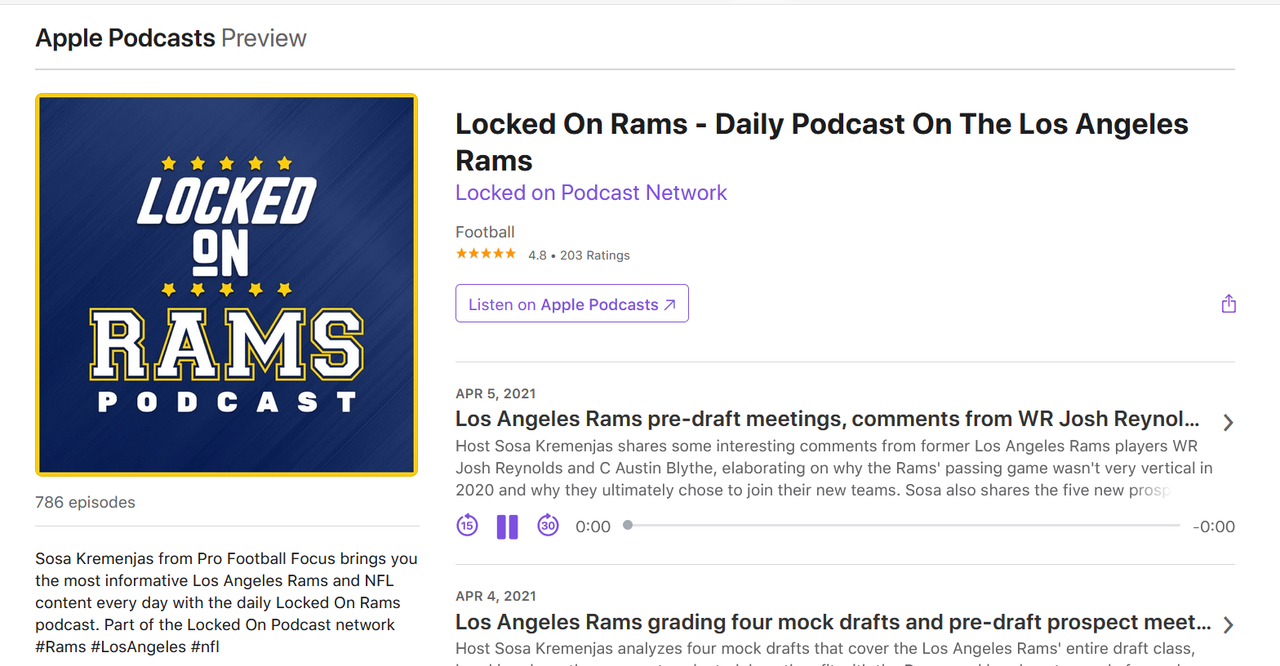The height and width of the screenshot is (666, 1280).
Task: Click the April 5 episode description
Action: click(834, 468)
